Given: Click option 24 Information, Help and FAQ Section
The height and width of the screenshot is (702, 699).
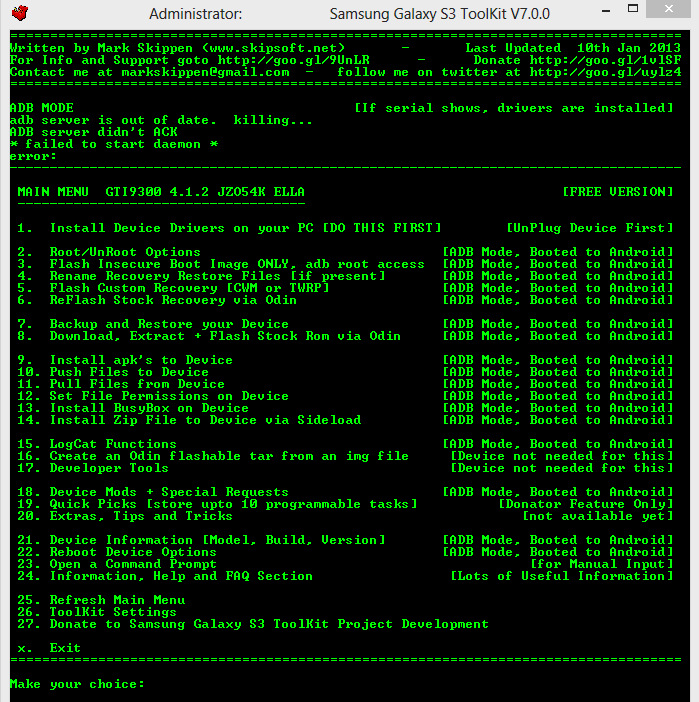Looking at the screenshot, I should coord(165,577).
